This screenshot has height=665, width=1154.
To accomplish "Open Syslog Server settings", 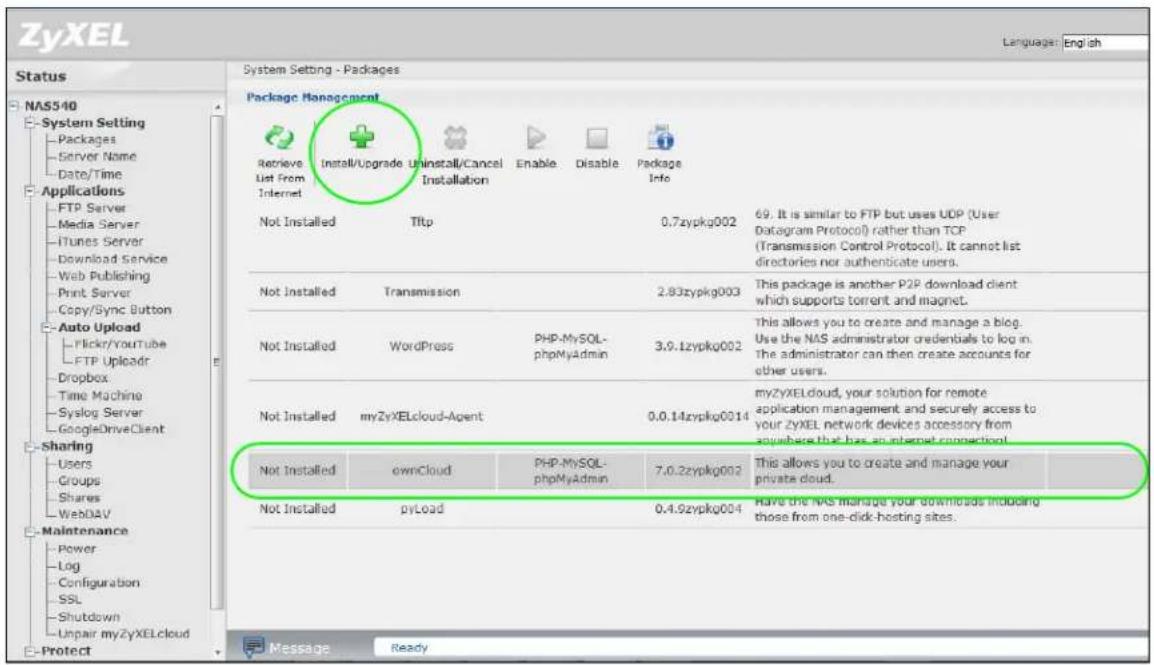I will pyautogui.click(x=101, y=413).
